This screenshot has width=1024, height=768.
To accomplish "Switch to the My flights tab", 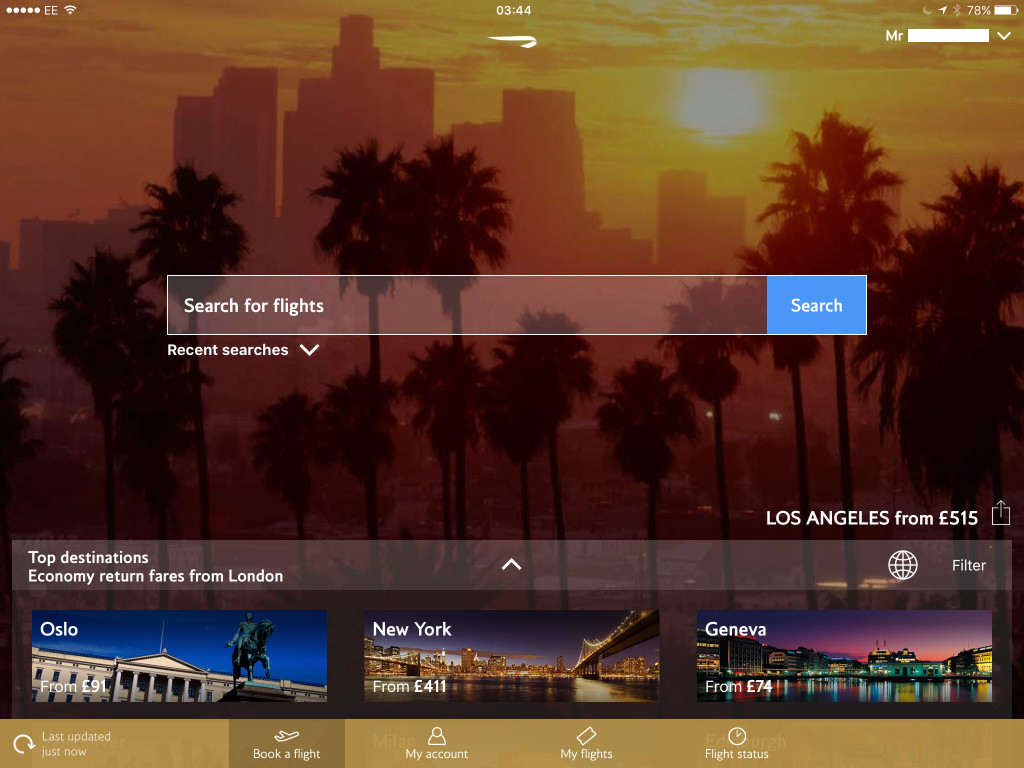I will click(x=586, y=744).
